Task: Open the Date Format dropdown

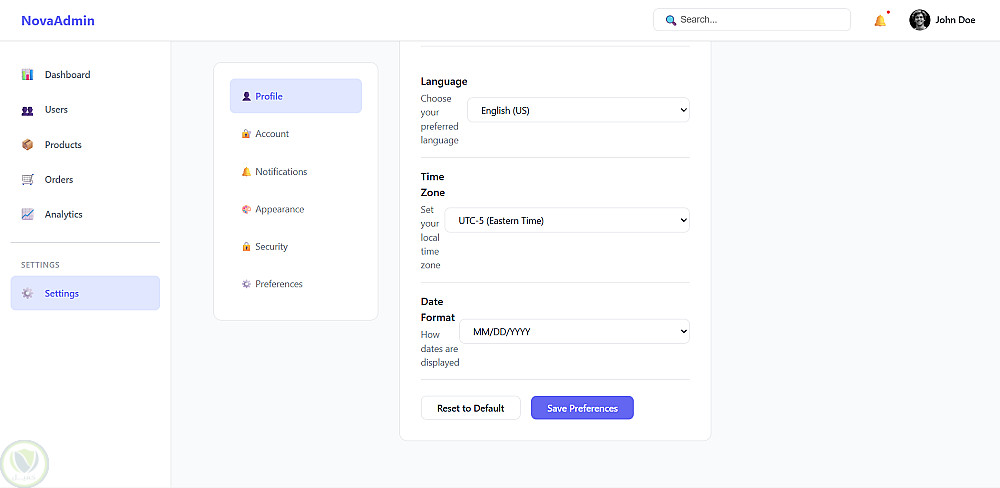Action: pyautogui.click(x=574, y=331)
